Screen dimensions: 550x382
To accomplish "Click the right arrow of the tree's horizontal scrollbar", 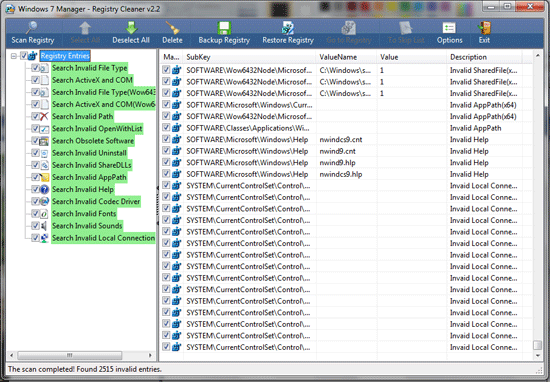I will (x=150, y=355).
